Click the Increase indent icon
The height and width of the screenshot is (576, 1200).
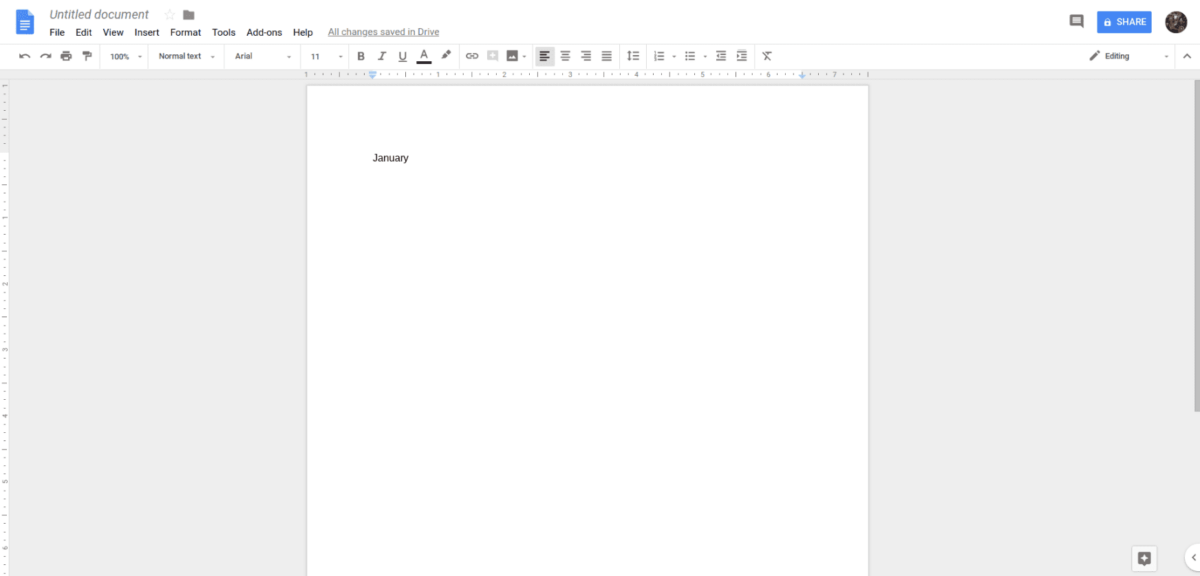pyautogui.click(x=741, y=56)
